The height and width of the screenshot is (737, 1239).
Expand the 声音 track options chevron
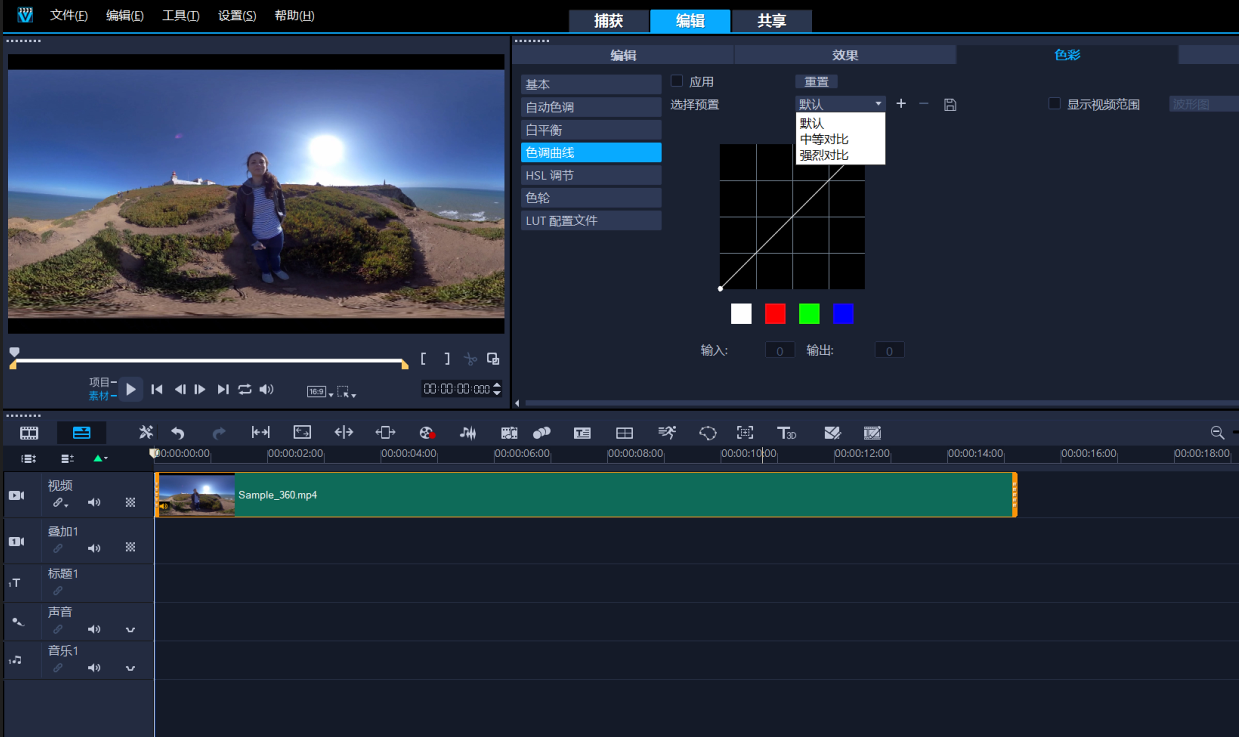130,630
